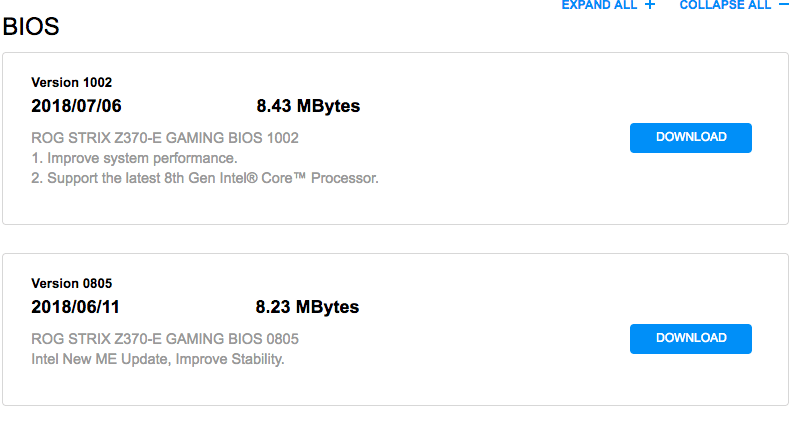Click the 2018/07/06 release date

pyautogui.click(x=76, y=106)
